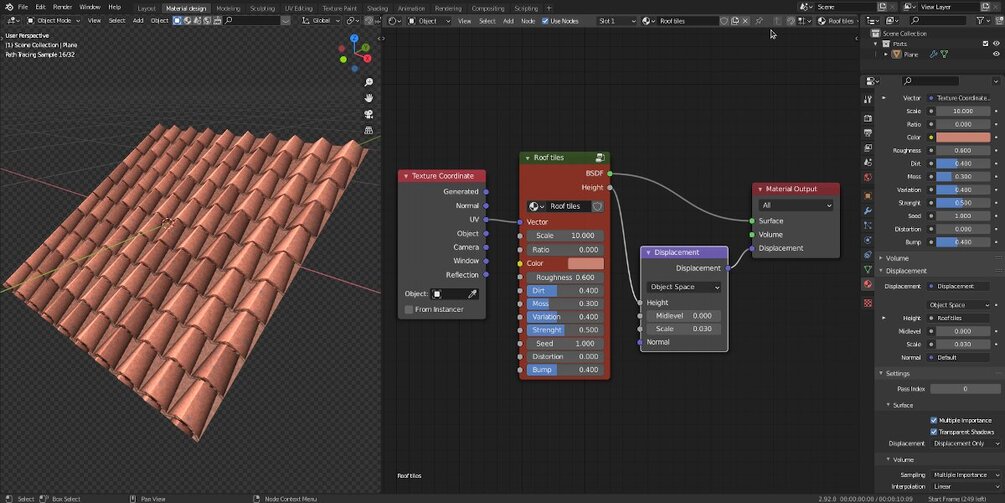Switch to orthographic grid view icon
The image size is (1005, 503).
point(369,130)
